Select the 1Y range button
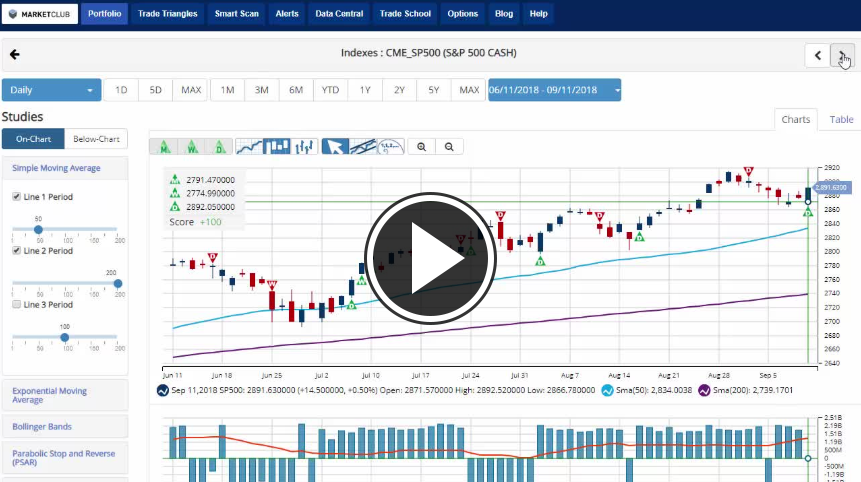This screenshot has width=861, height=482. [365, 90]
